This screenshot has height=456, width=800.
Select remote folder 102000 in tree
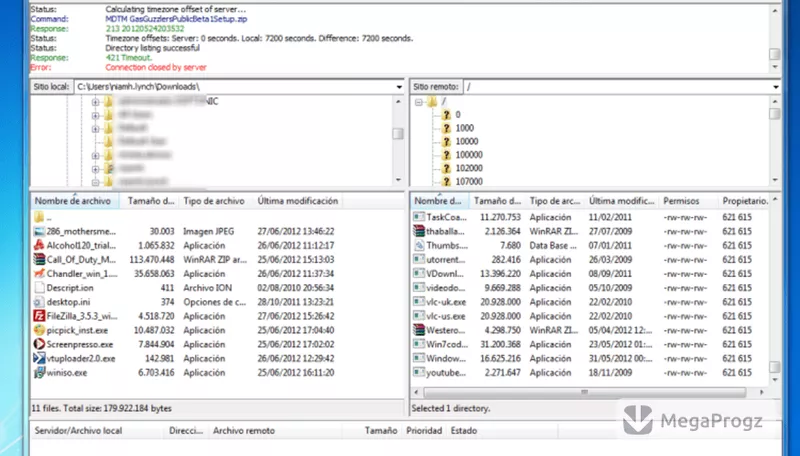(x=469, y=168)
